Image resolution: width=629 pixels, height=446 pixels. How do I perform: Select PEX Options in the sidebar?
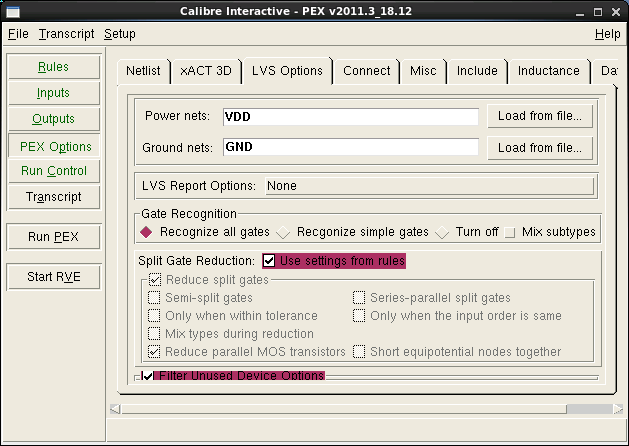pyautogui.click(x=54, y=146)
